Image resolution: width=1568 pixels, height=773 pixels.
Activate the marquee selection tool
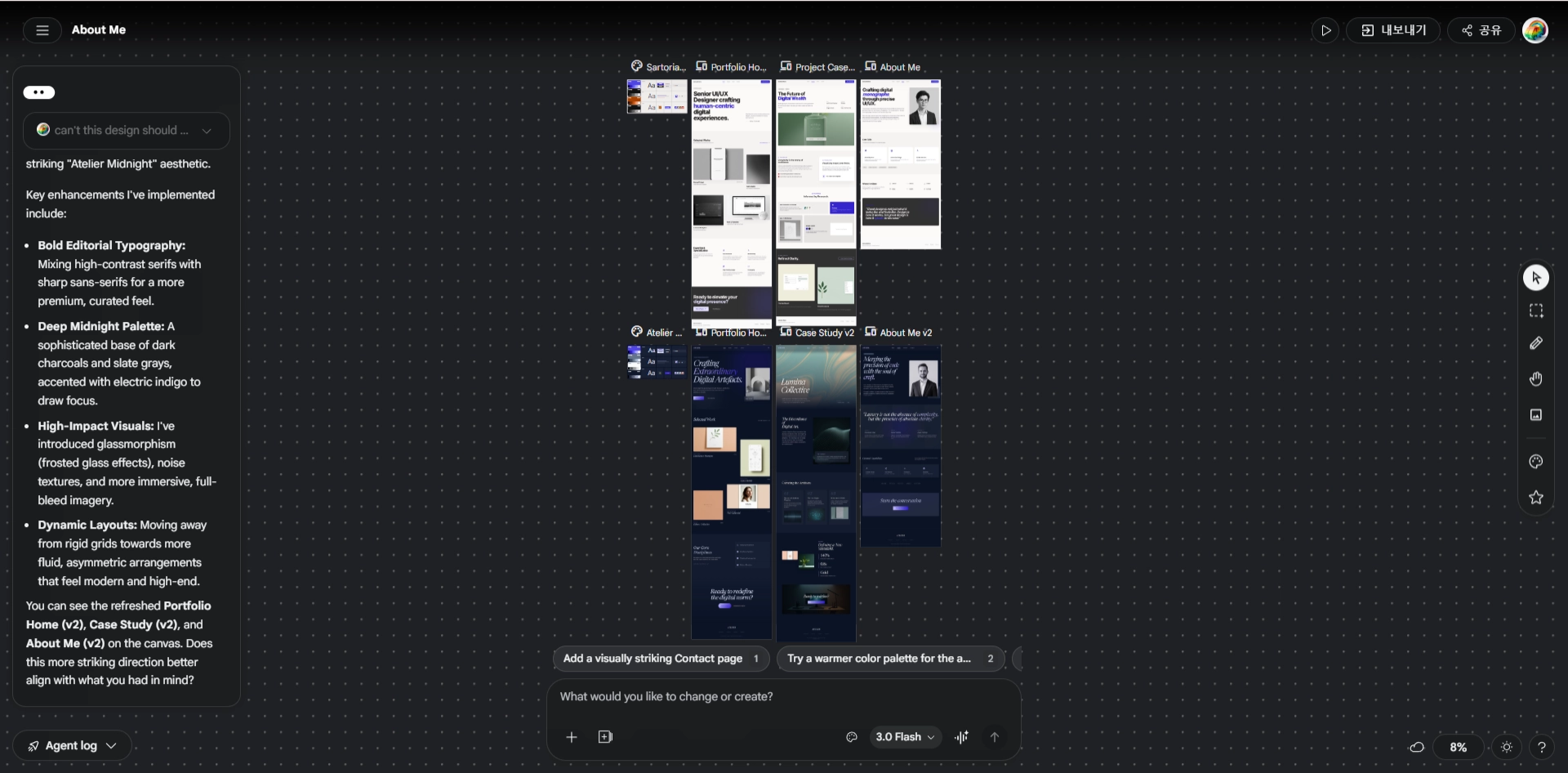click(x=1535, y=311)
